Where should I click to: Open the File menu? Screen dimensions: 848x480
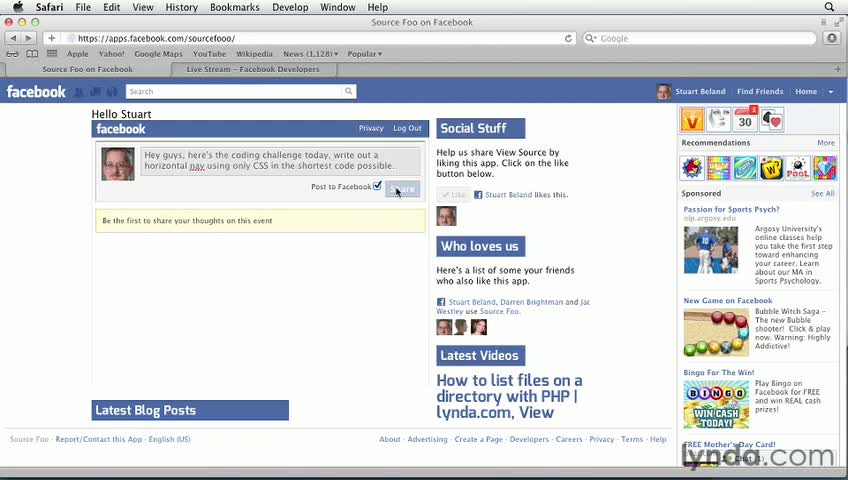click(83, 7)
